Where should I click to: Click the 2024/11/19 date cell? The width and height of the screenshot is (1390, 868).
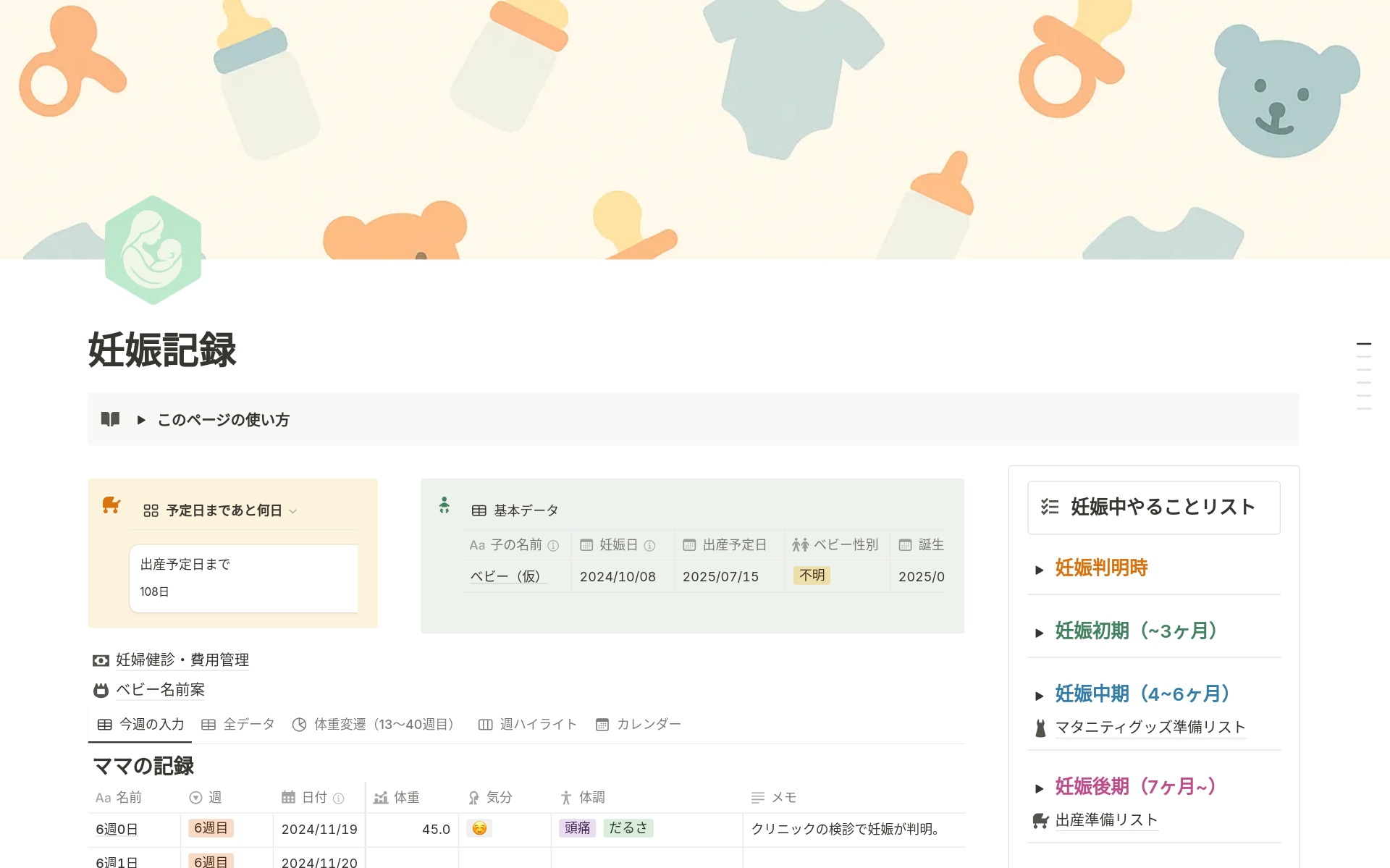click(319, 830)
